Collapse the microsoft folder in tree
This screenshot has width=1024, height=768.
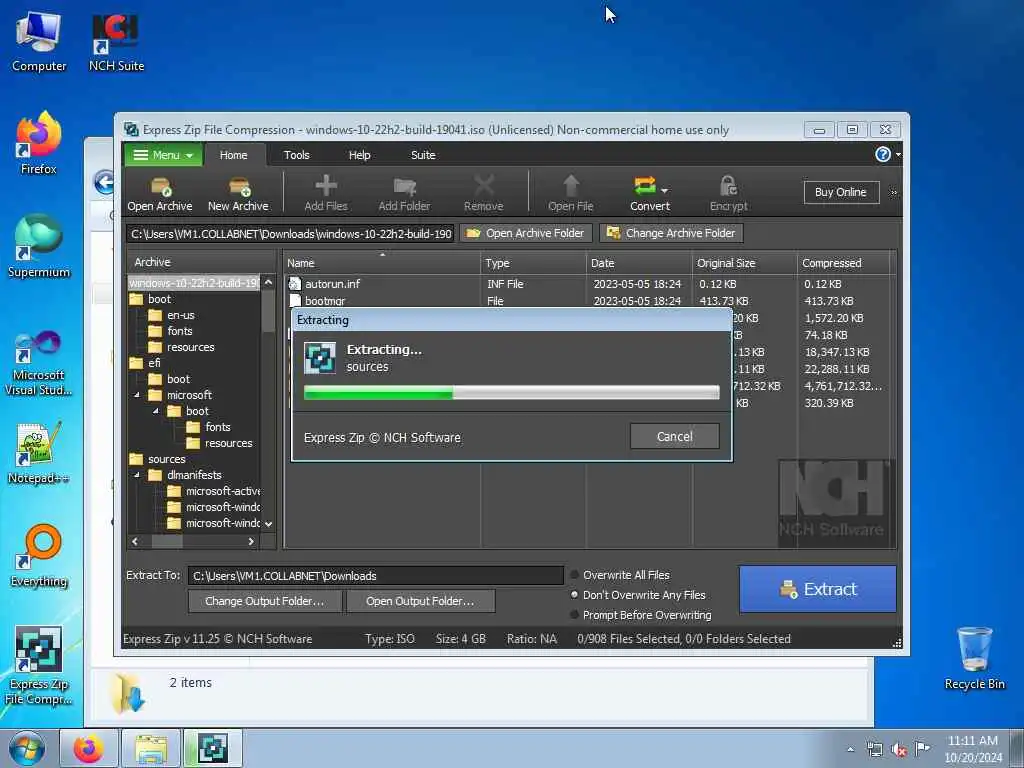(x=137, y=395)
